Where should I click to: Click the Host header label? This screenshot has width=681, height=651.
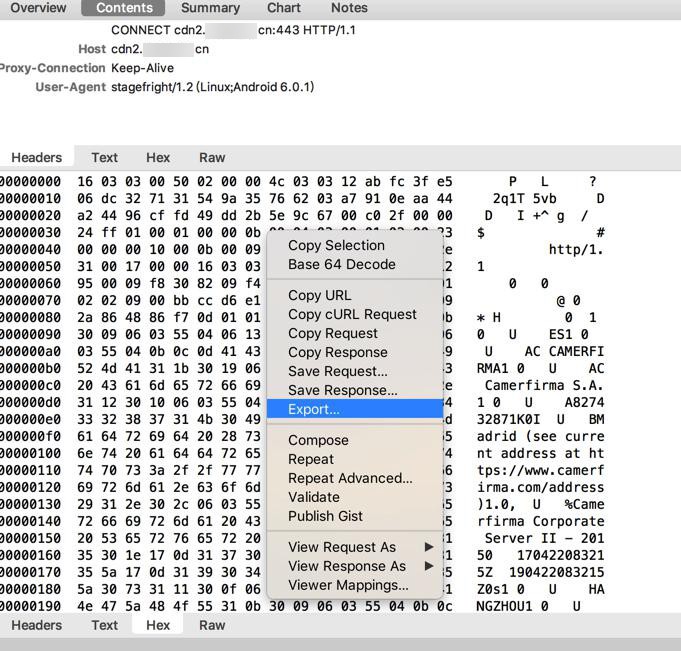(x=92, y=49)
